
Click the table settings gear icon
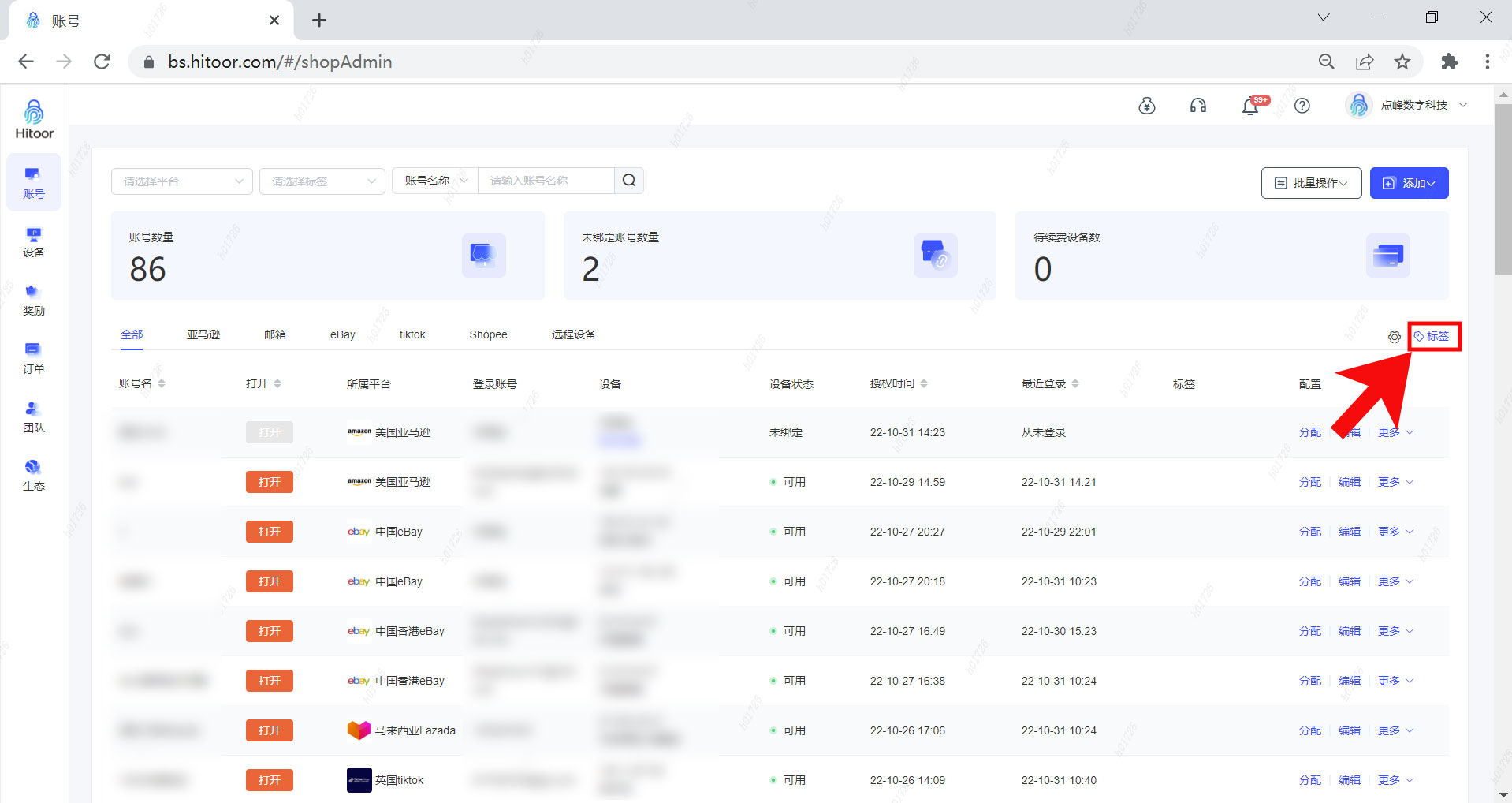coord(1394,337)
